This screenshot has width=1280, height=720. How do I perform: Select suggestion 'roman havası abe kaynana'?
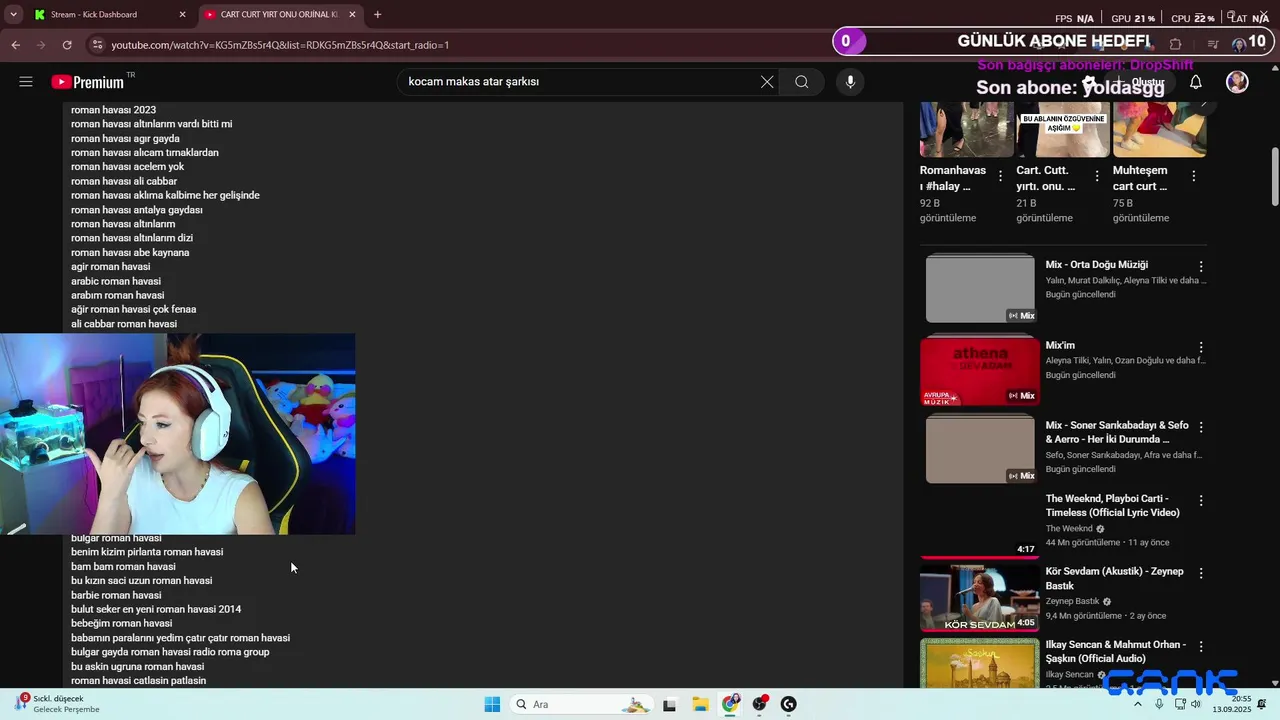pyautogui.click(x=130, y=253)
